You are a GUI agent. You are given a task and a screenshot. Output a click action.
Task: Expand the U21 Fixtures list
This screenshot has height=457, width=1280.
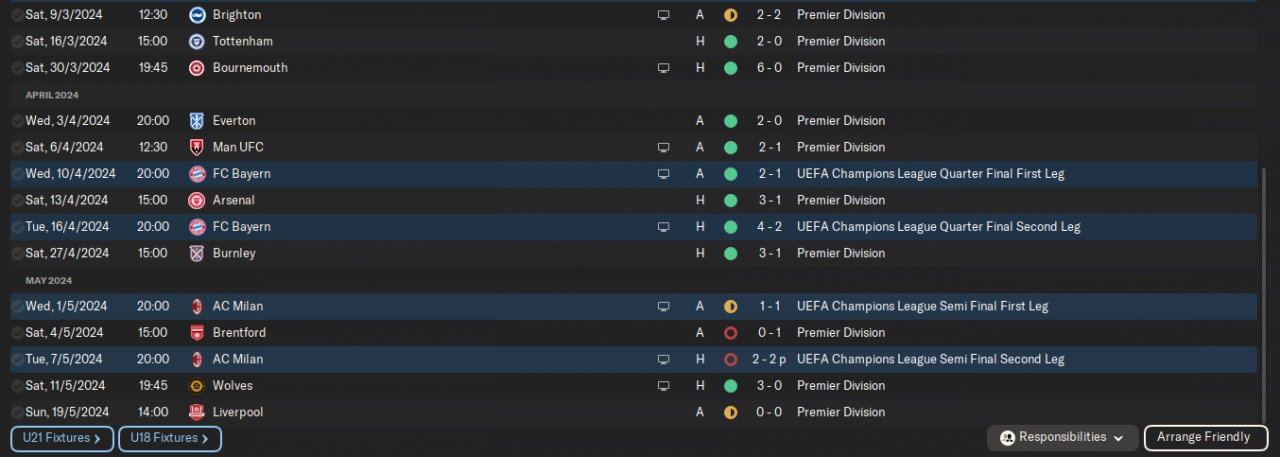[x=62, y=438]
